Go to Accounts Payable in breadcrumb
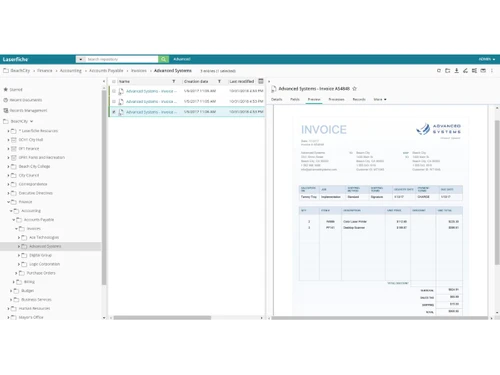500x375 pixels. point(106,71)
